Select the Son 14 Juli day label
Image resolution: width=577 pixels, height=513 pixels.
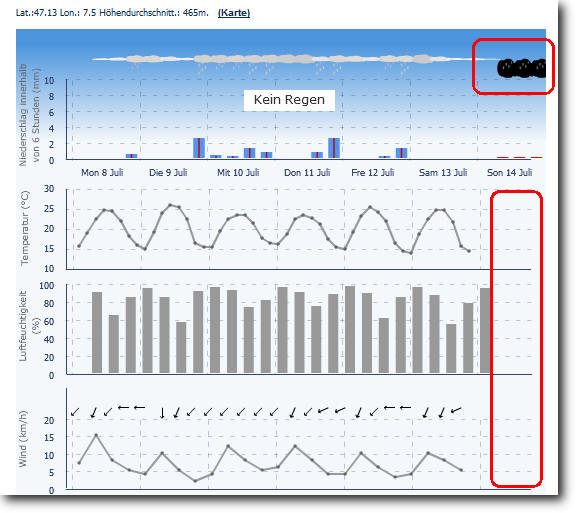509,172
